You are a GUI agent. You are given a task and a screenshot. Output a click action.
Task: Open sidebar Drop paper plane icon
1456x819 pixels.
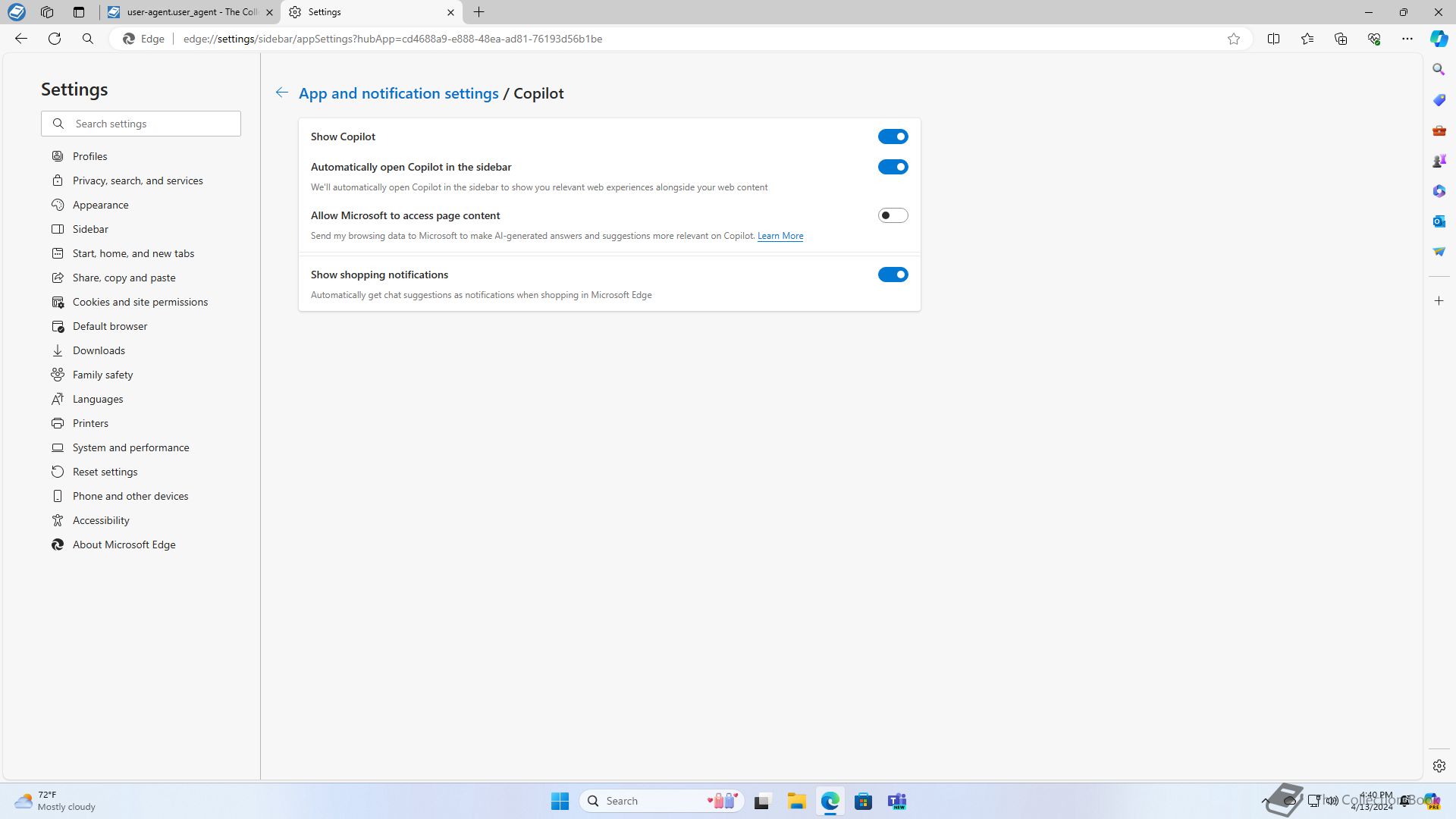1439,252
